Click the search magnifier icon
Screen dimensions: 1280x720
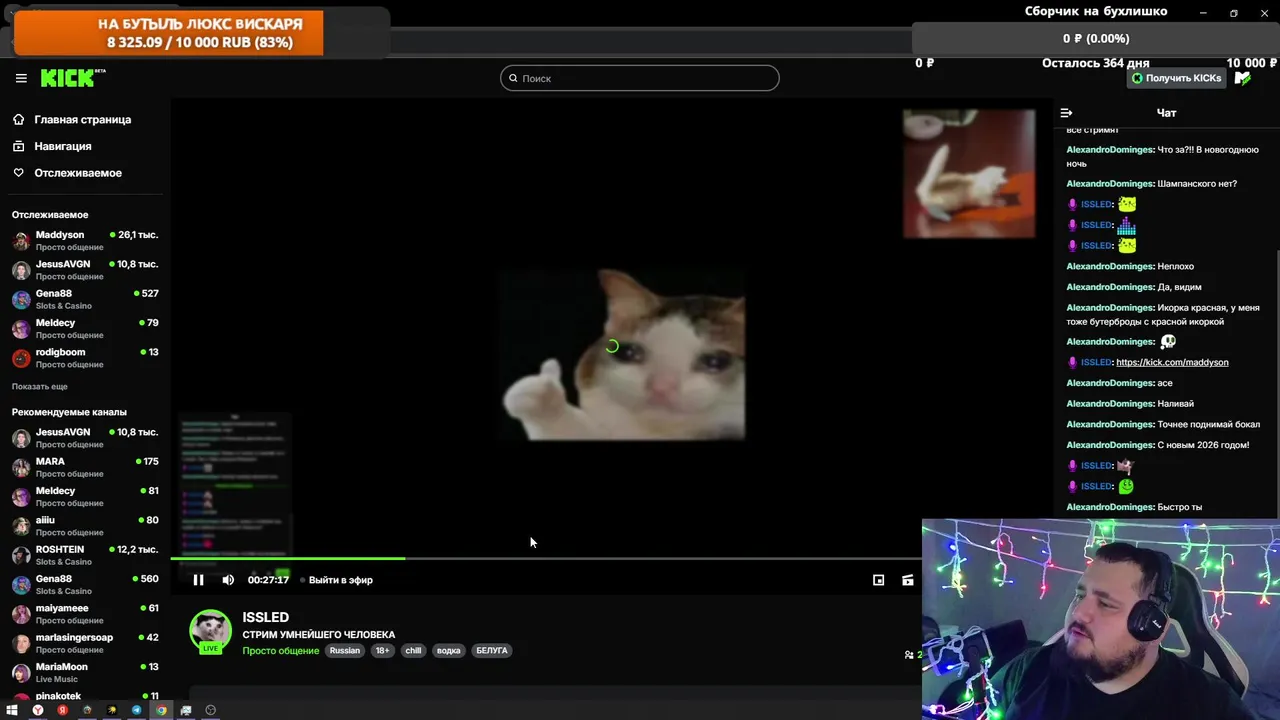coord(513,78)
